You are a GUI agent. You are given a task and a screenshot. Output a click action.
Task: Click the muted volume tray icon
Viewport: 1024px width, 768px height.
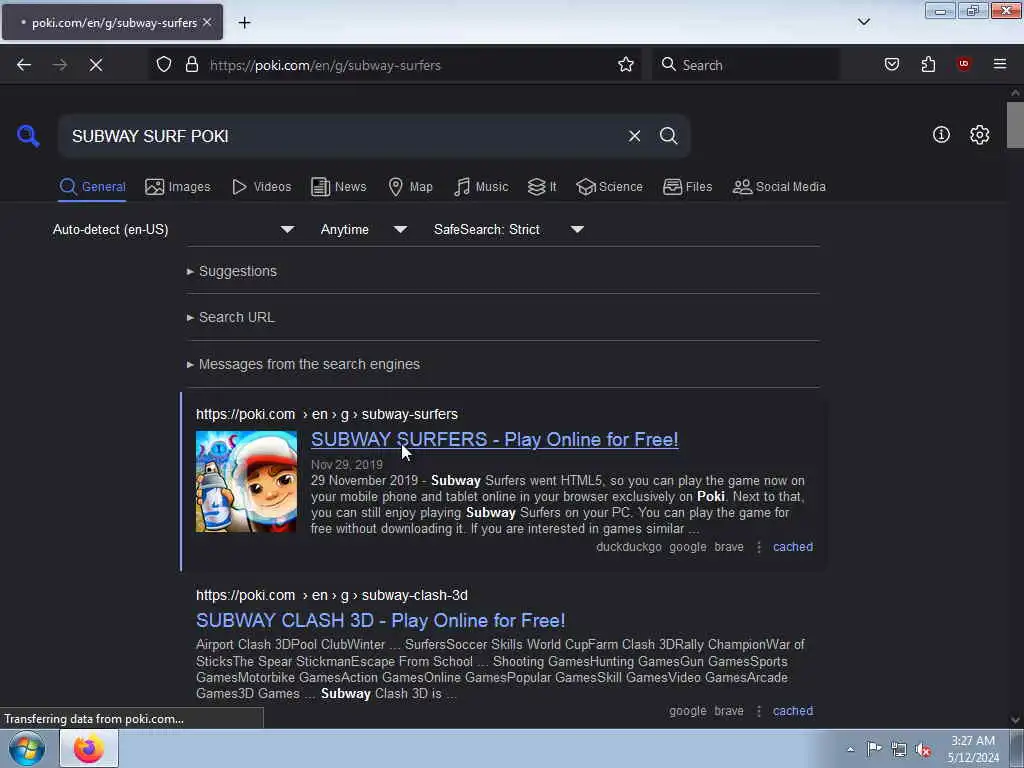(923, 750)
